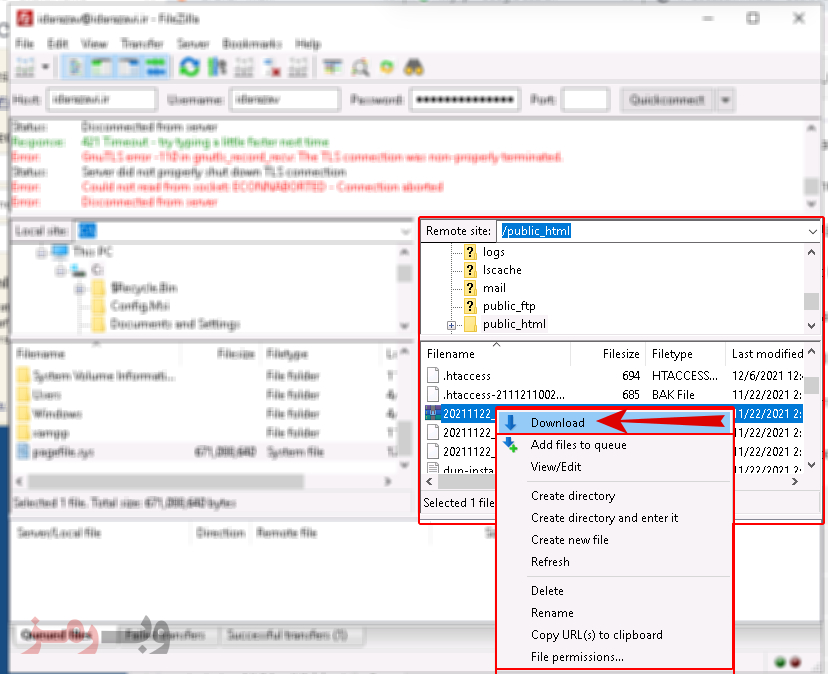The width and height of the screenshot is (828, 674).
Task: Collapse the This PC local tree node
Action: pos(41,252)
